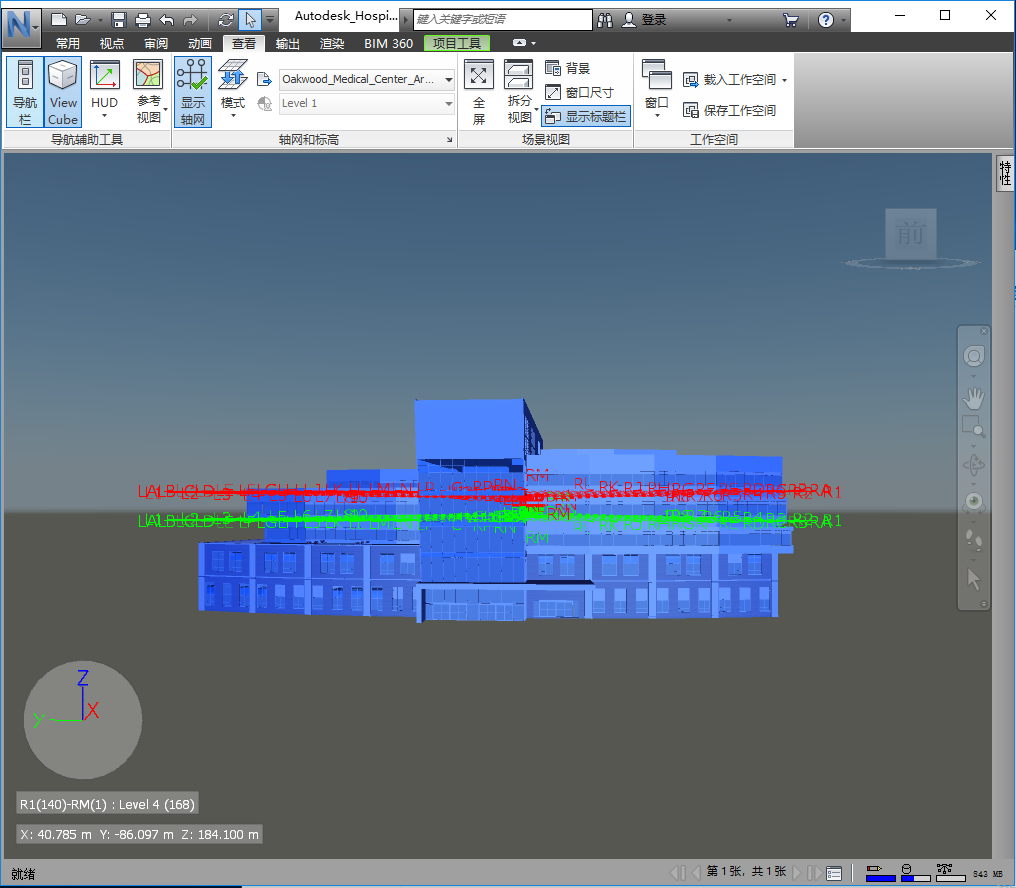Switch to the 审阅 ribbon tab
The height and width of the screenshot is (888, 1016).
[x=156, y=43]
